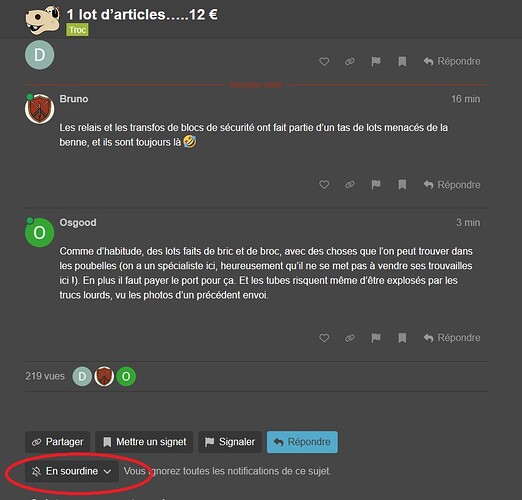Flag Bruno's post with flag icon
Image resolution: width=522 pixels, height=500 pixels.
tap(376, 185)
